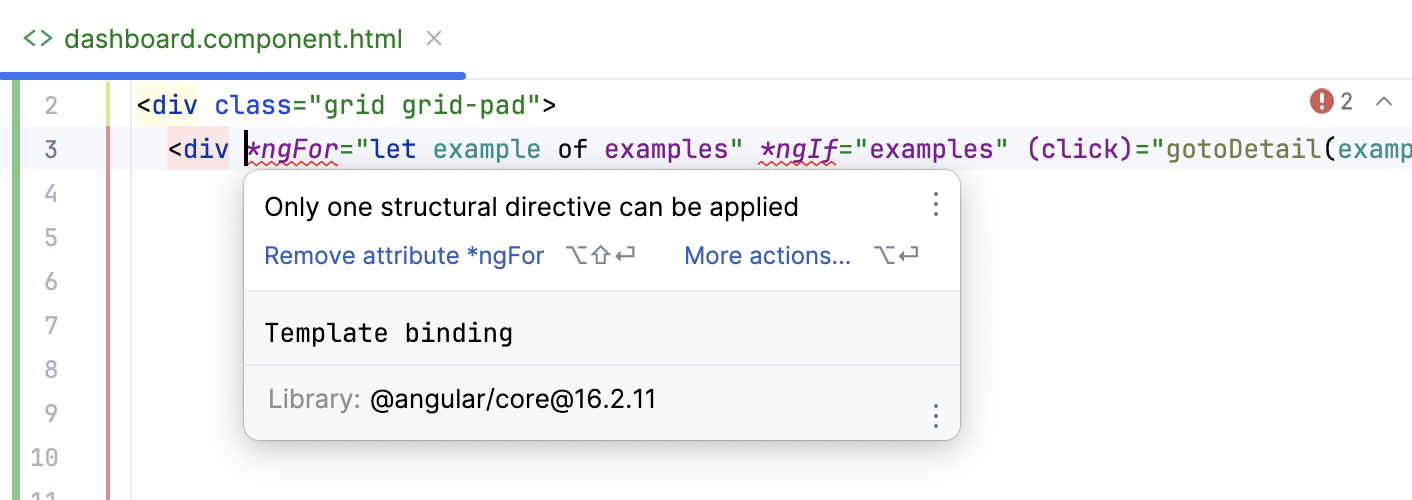This screenshot has height=500, width=1412.
Task: Click the "Template binding" text in the popup
Action: [388, 333]
